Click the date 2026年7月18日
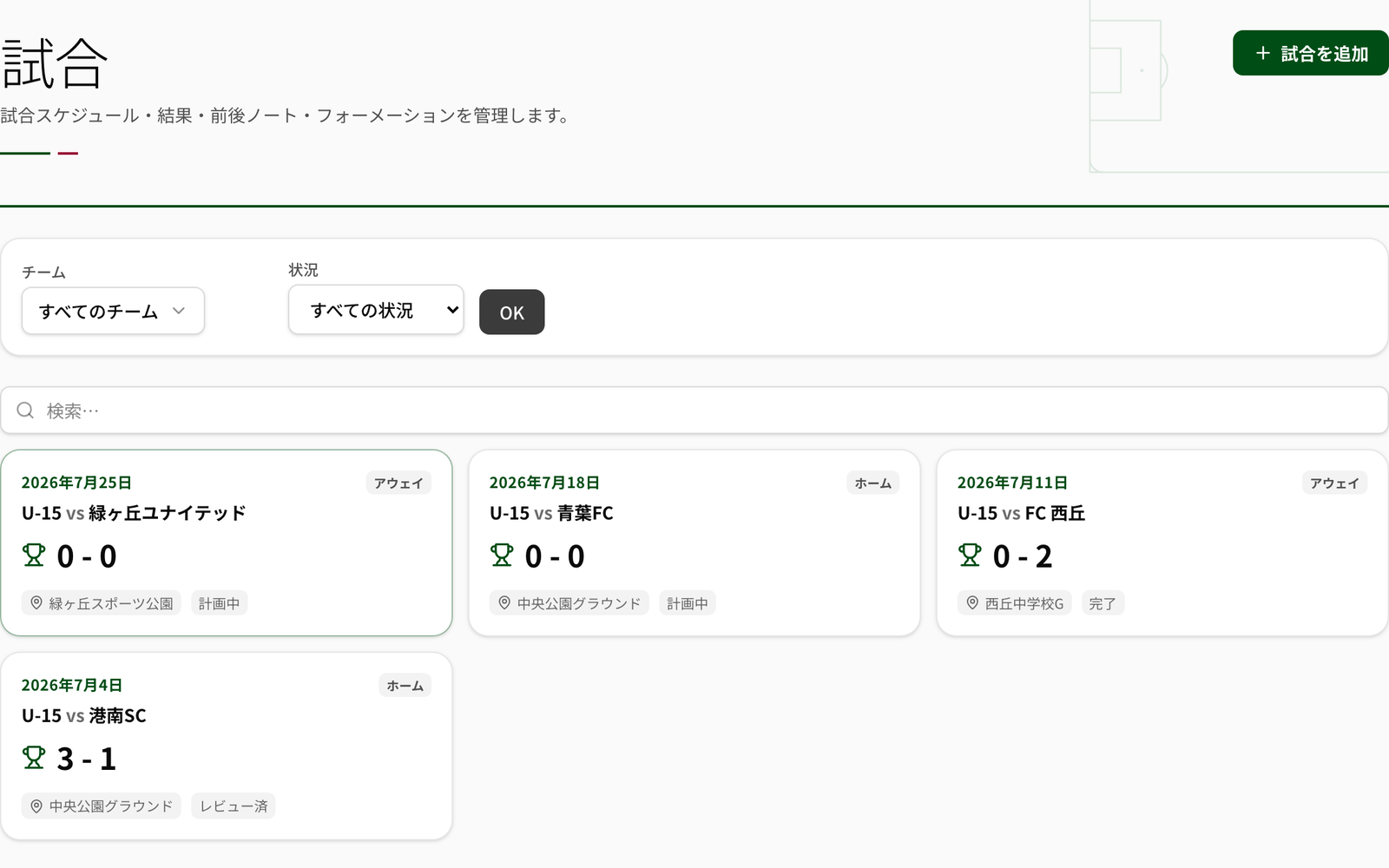The height and width of the screenshot is (868, 1389). point(544,483)
